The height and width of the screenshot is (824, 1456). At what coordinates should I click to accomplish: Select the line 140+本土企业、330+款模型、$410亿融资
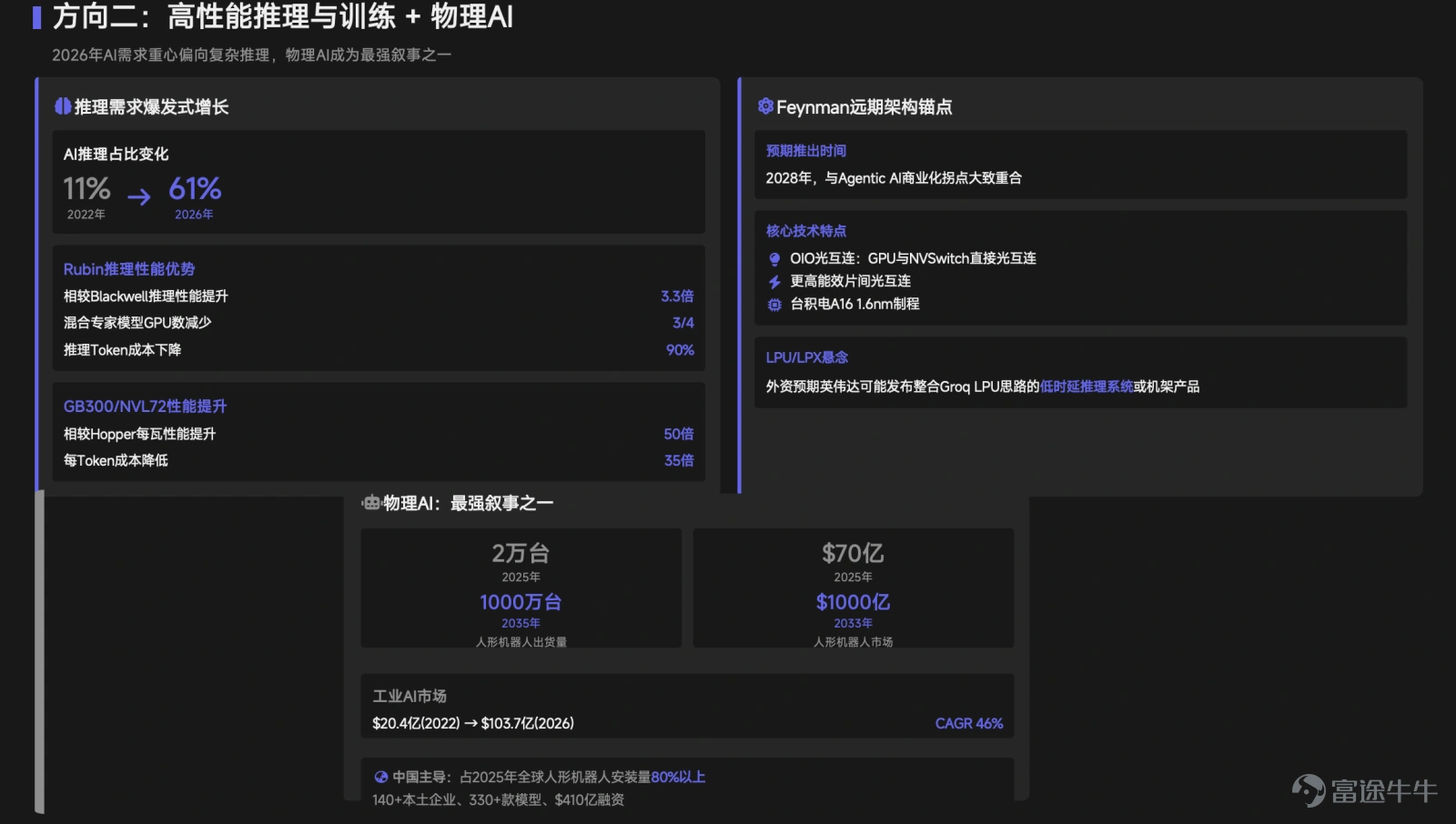pos(499,800)
